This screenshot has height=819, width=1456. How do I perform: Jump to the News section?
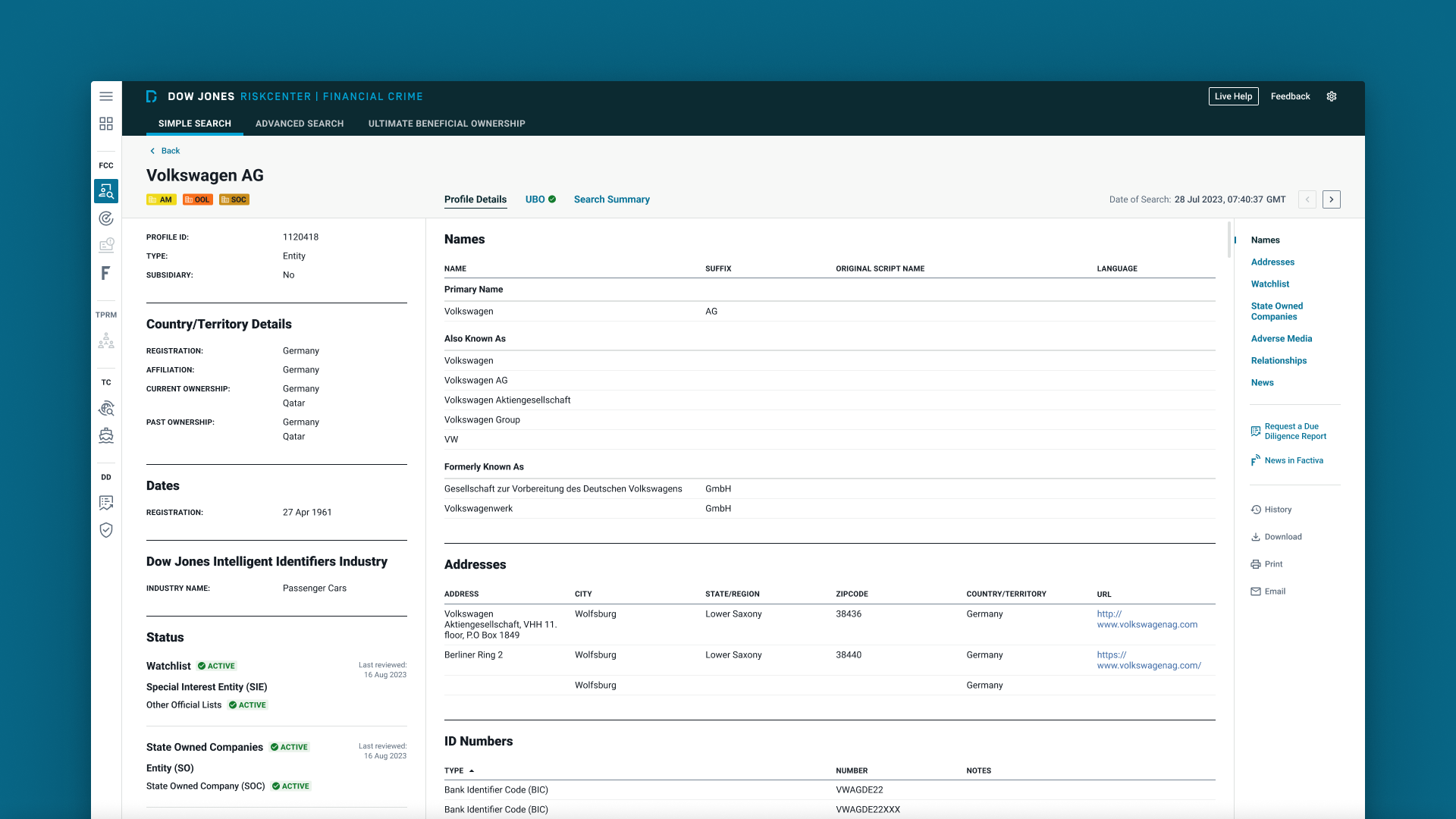pos(1263,383)
